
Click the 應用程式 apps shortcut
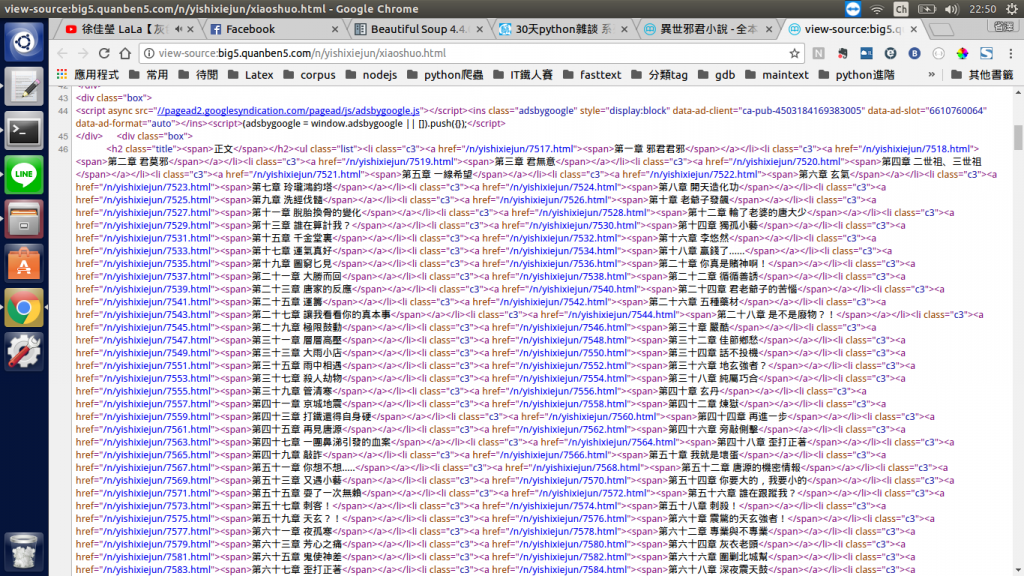pyautogui.click(x=89, y=74)
